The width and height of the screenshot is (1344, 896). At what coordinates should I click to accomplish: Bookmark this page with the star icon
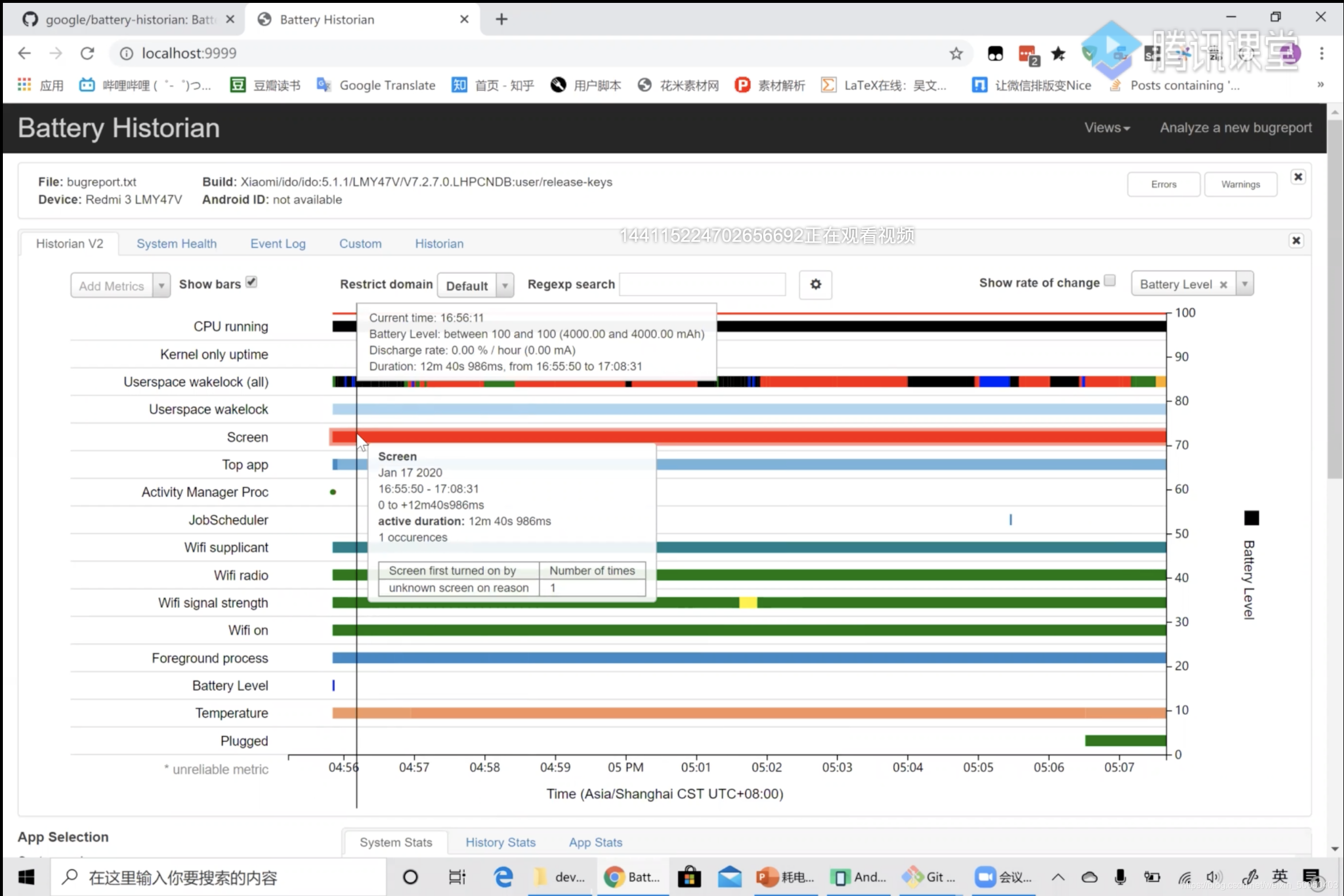[956, 53]
